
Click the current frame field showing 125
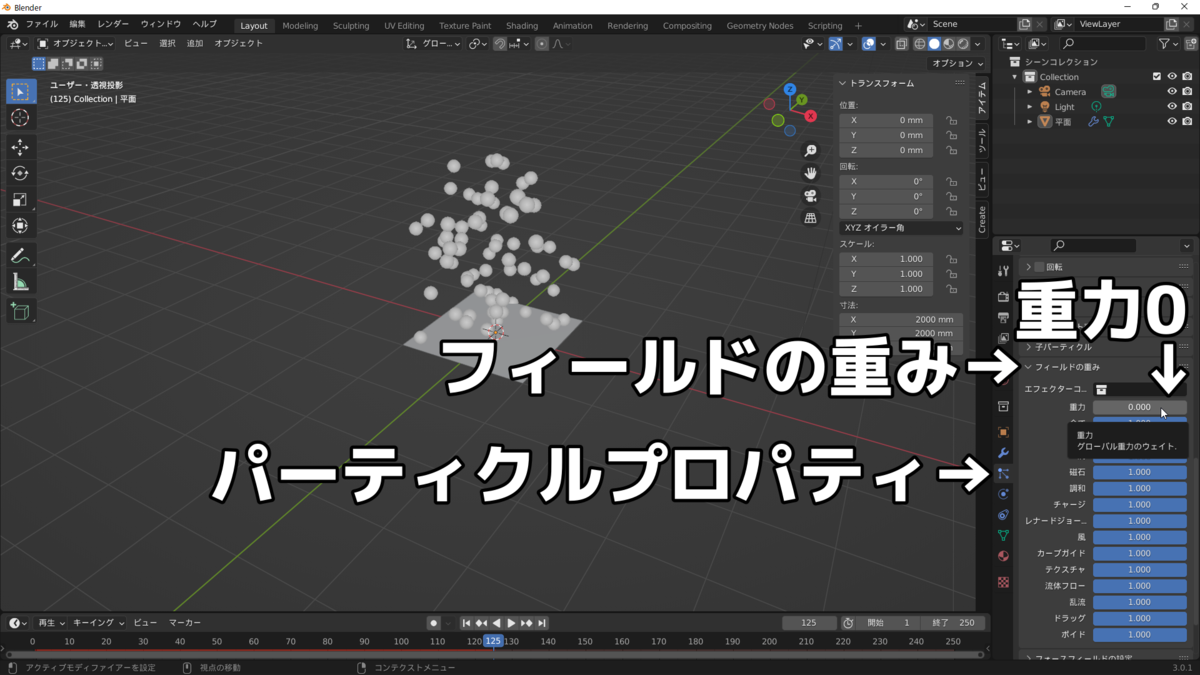pos(810,622)
